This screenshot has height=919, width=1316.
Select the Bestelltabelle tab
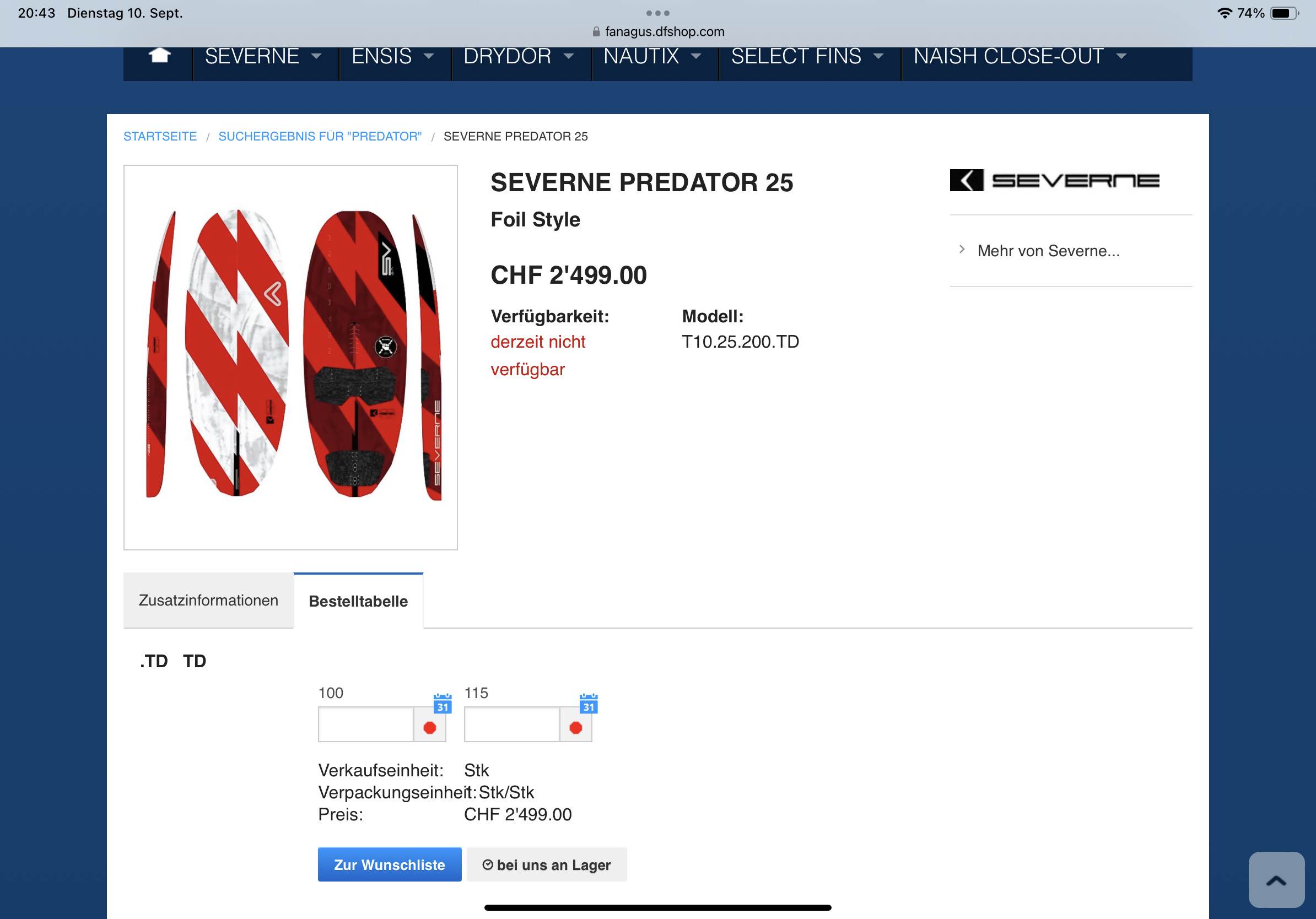pos(359,601)
